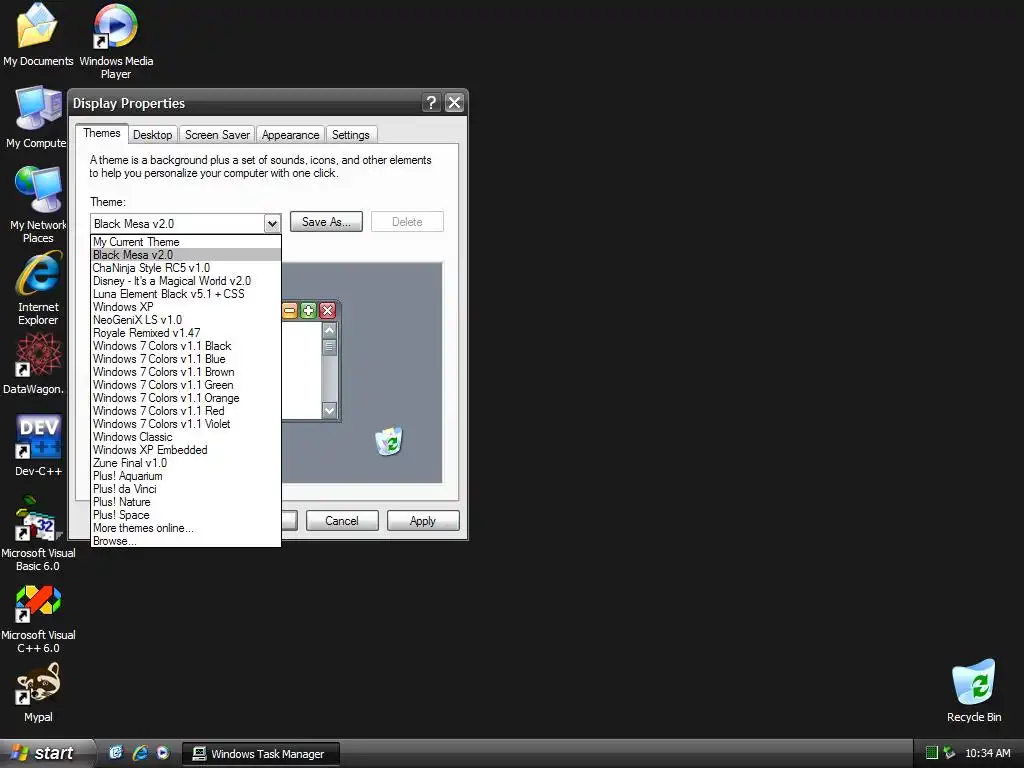
Task: Launch Internet Explorer from the quick launch bar
Action: click(x=140, y=753)
